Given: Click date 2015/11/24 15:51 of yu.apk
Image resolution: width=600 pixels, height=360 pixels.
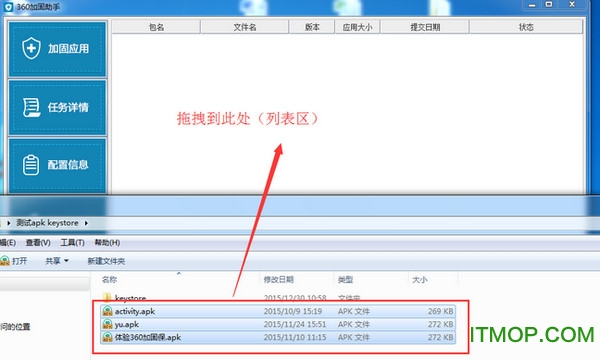Looking at the screenshot, I should pos(295,324).
